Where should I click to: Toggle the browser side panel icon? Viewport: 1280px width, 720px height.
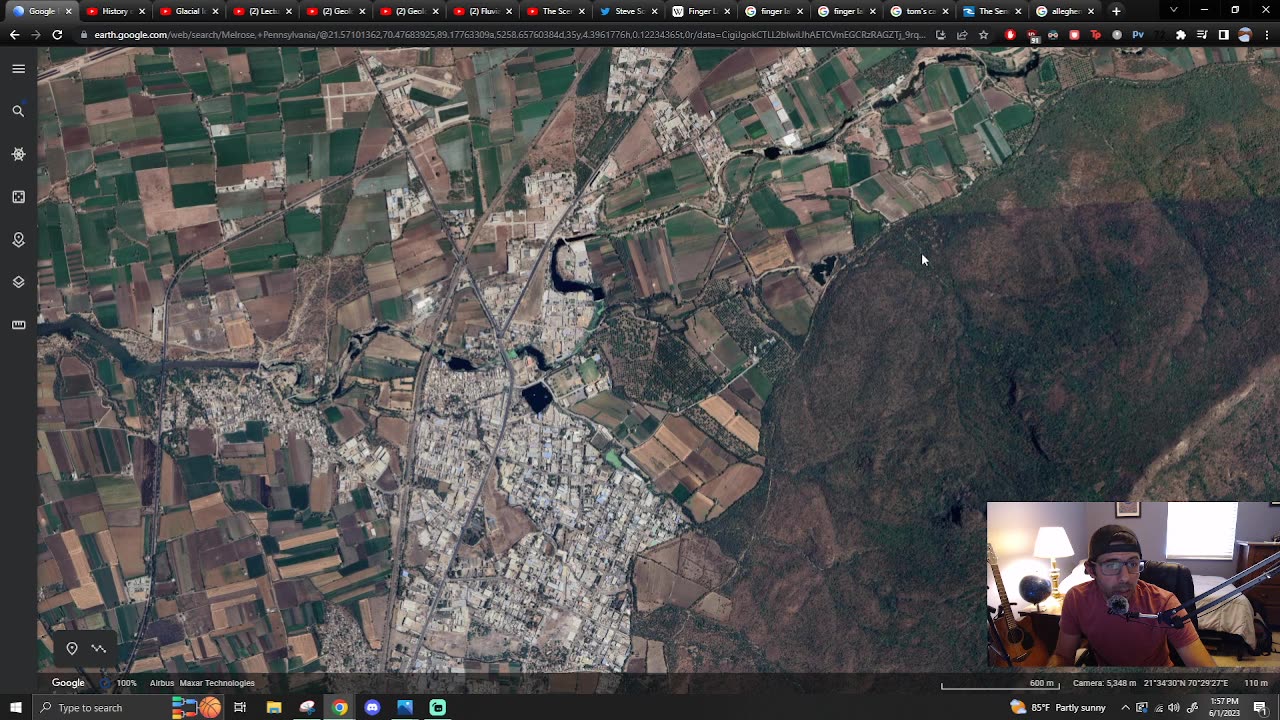tap(1223, 35)
